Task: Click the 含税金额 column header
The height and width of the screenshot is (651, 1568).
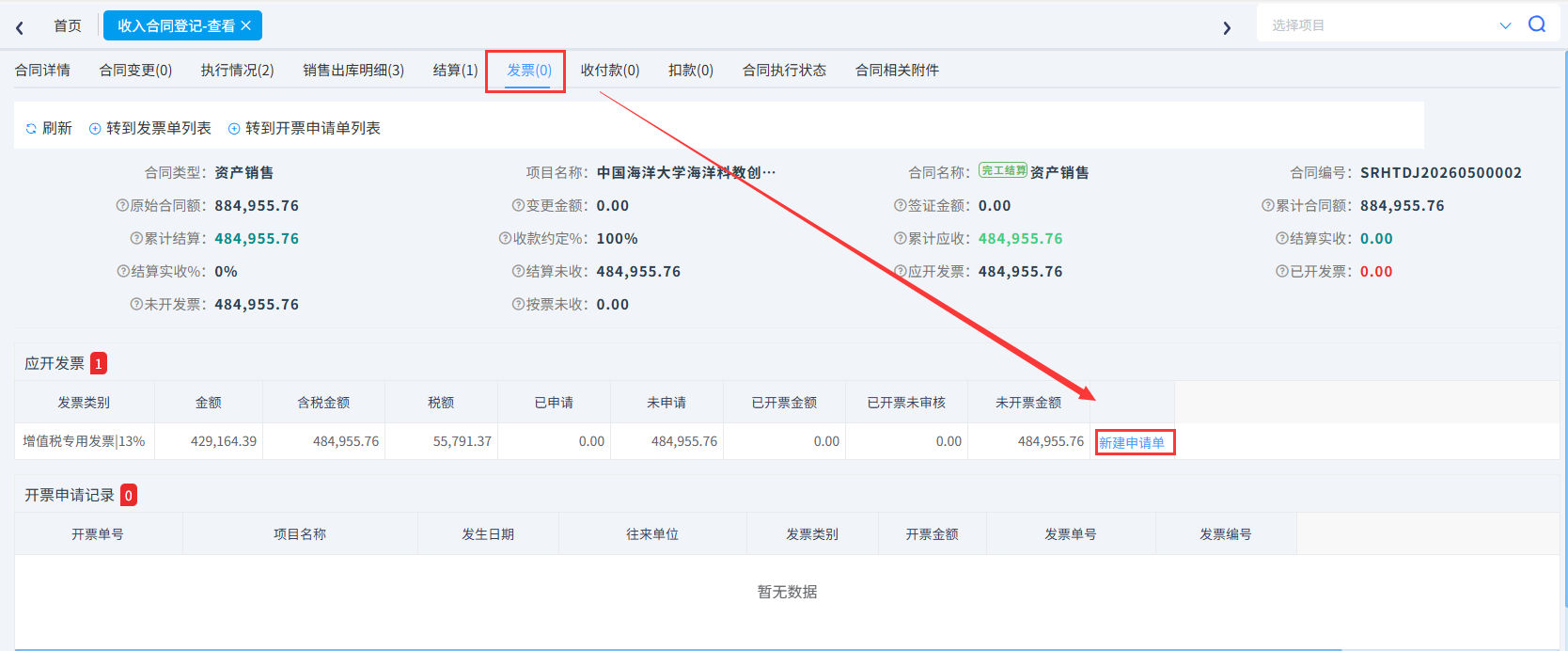Action: 323,403
